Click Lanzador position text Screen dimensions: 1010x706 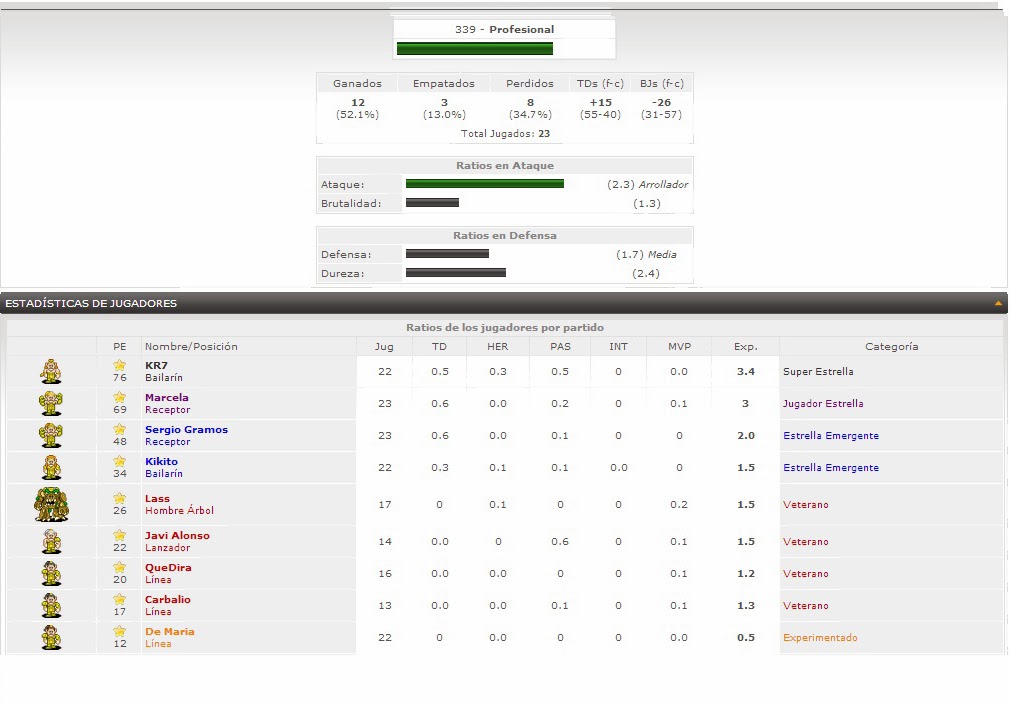coord(167,548)
